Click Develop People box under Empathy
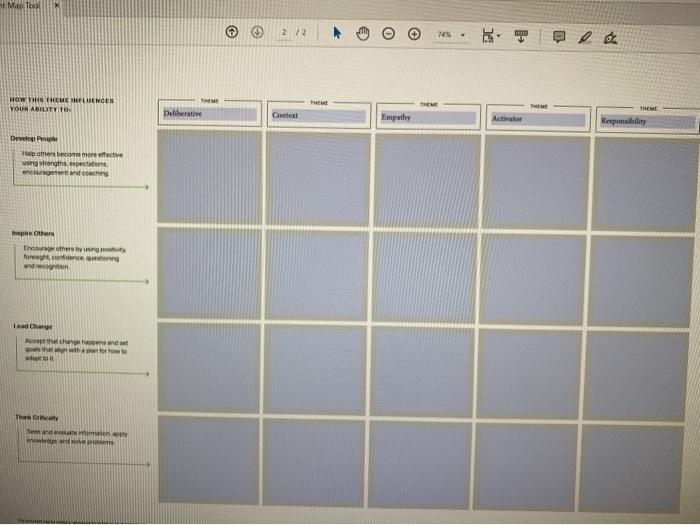This screenshot has height=525, width=700. pos(427,181)
